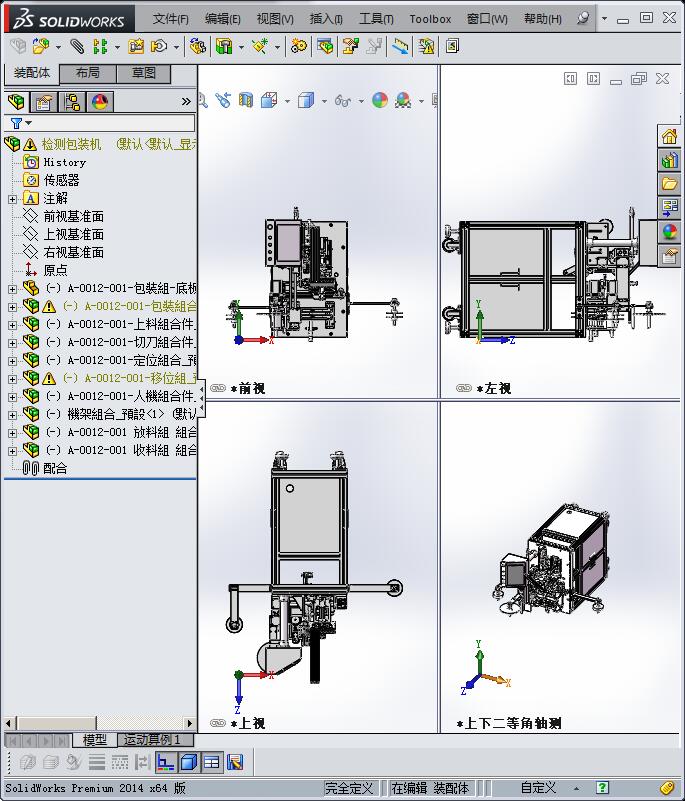Open the 编辑(E) menu
Image resolution: width=685 pixels, height=801 pixels.
(x=222, y=19)
